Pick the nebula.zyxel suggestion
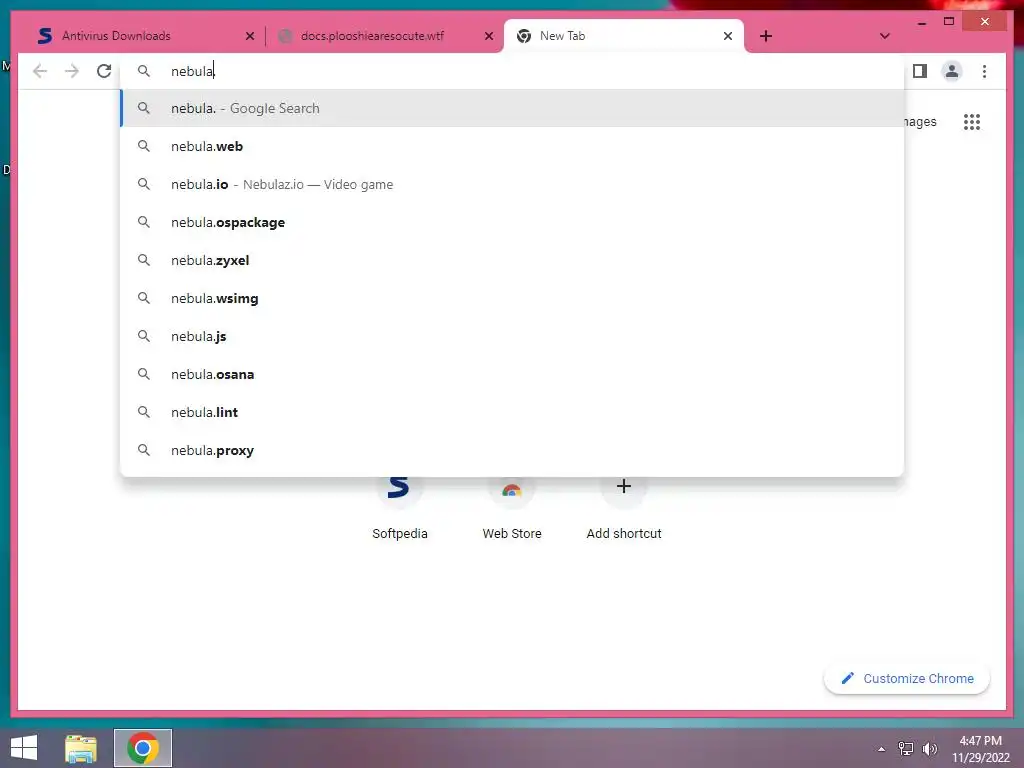The height and width of the screenshot is (768, 1024). click(x=512, y=260)
